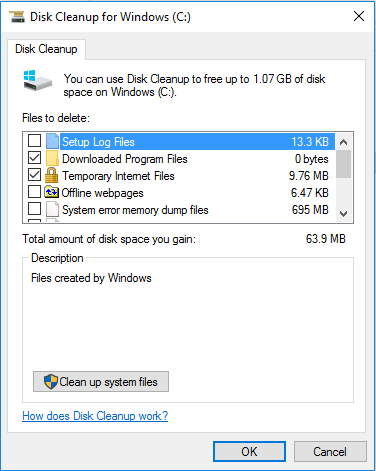Select the Offline webpages list row

(x=180, y=193)
